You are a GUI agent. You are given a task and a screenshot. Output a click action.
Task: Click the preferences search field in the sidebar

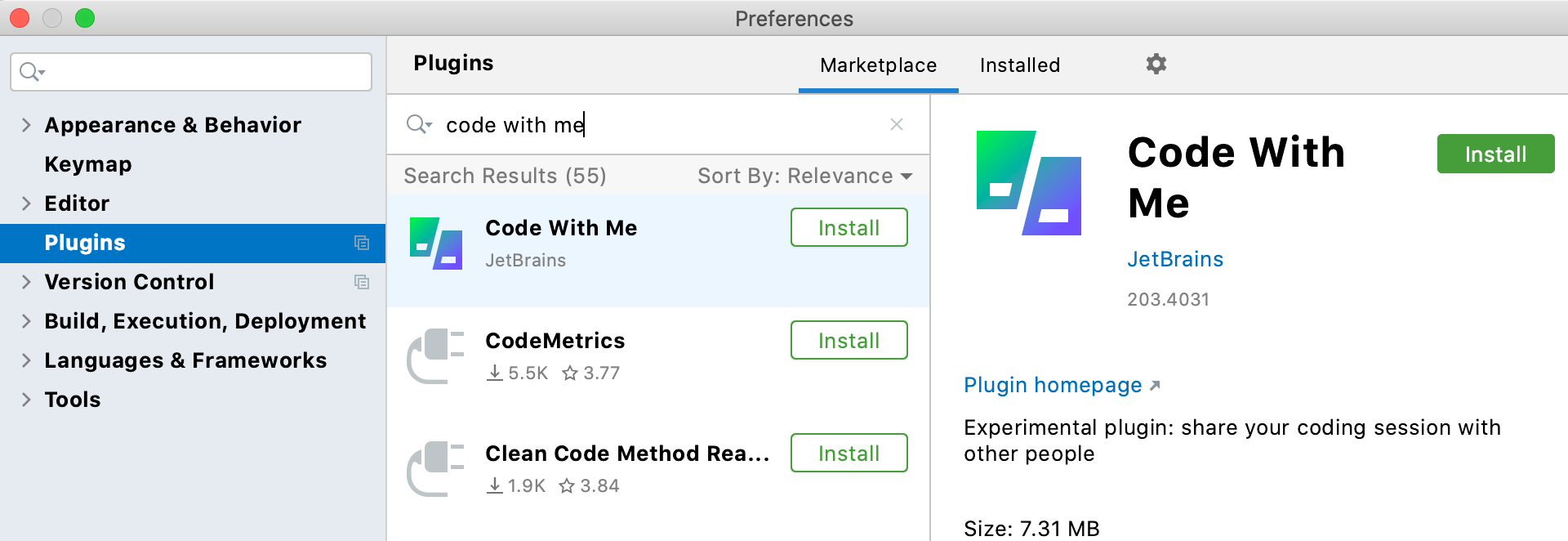click(204, 72)
